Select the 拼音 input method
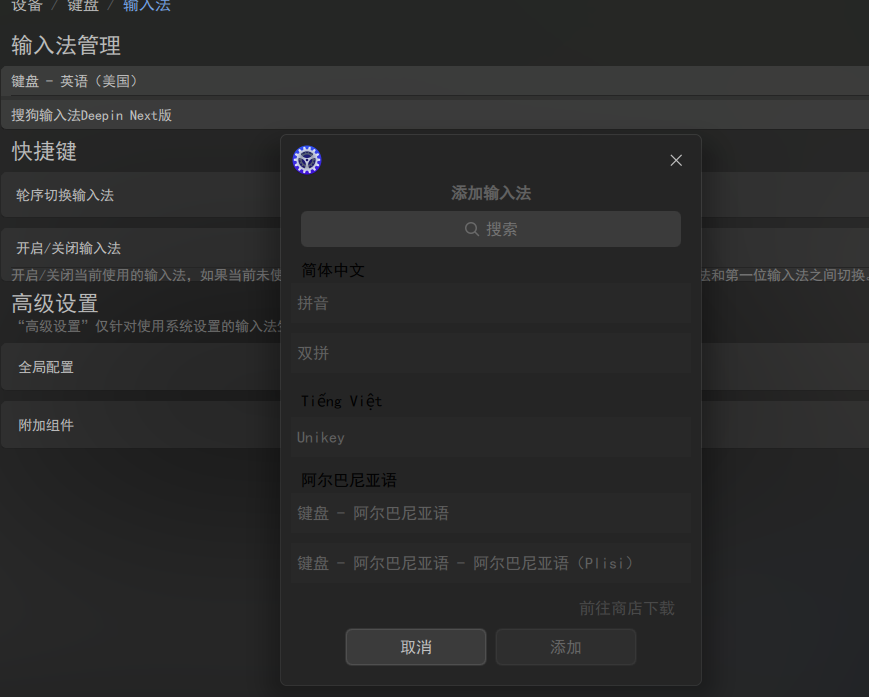The height and width of the screenshot is (697, 869). 490,303
